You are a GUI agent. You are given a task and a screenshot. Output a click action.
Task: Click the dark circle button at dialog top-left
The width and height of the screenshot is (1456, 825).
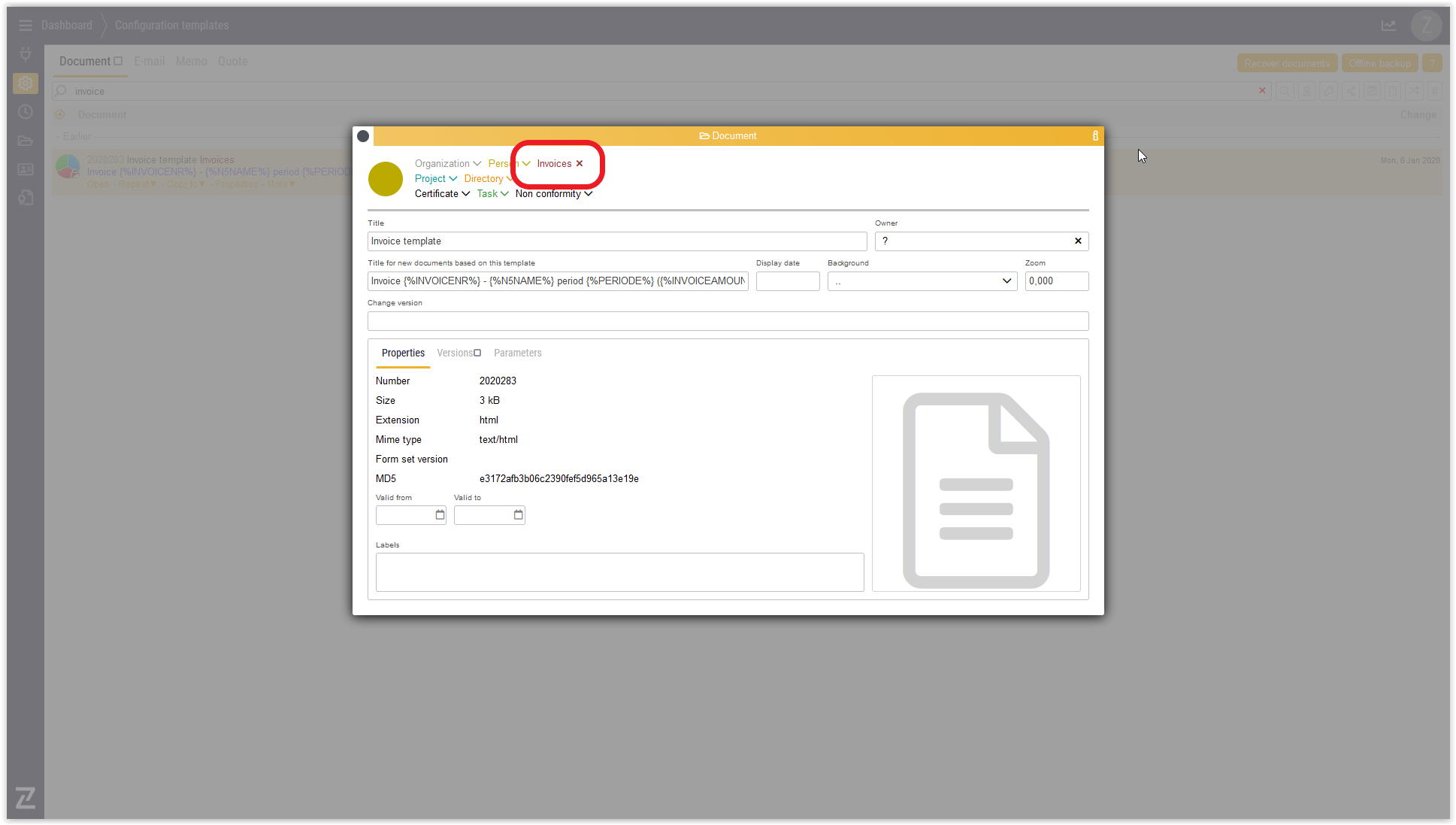(x=363, y=136)
